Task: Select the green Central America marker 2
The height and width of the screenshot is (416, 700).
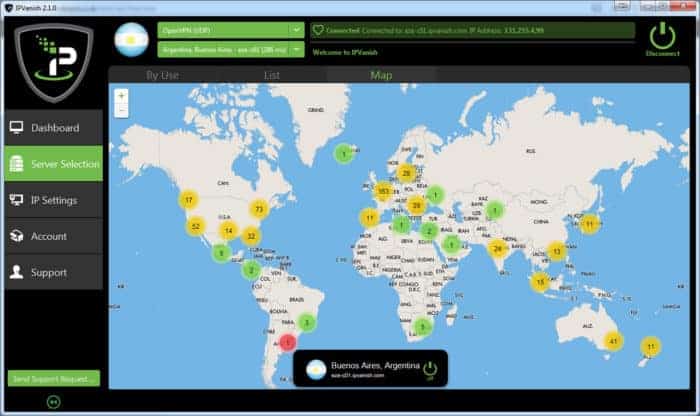Action: point(251,270)
